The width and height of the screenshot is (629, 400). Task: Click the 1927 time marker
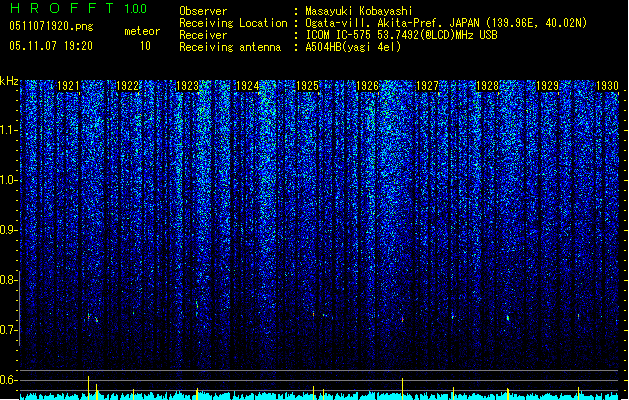(427, 86)
